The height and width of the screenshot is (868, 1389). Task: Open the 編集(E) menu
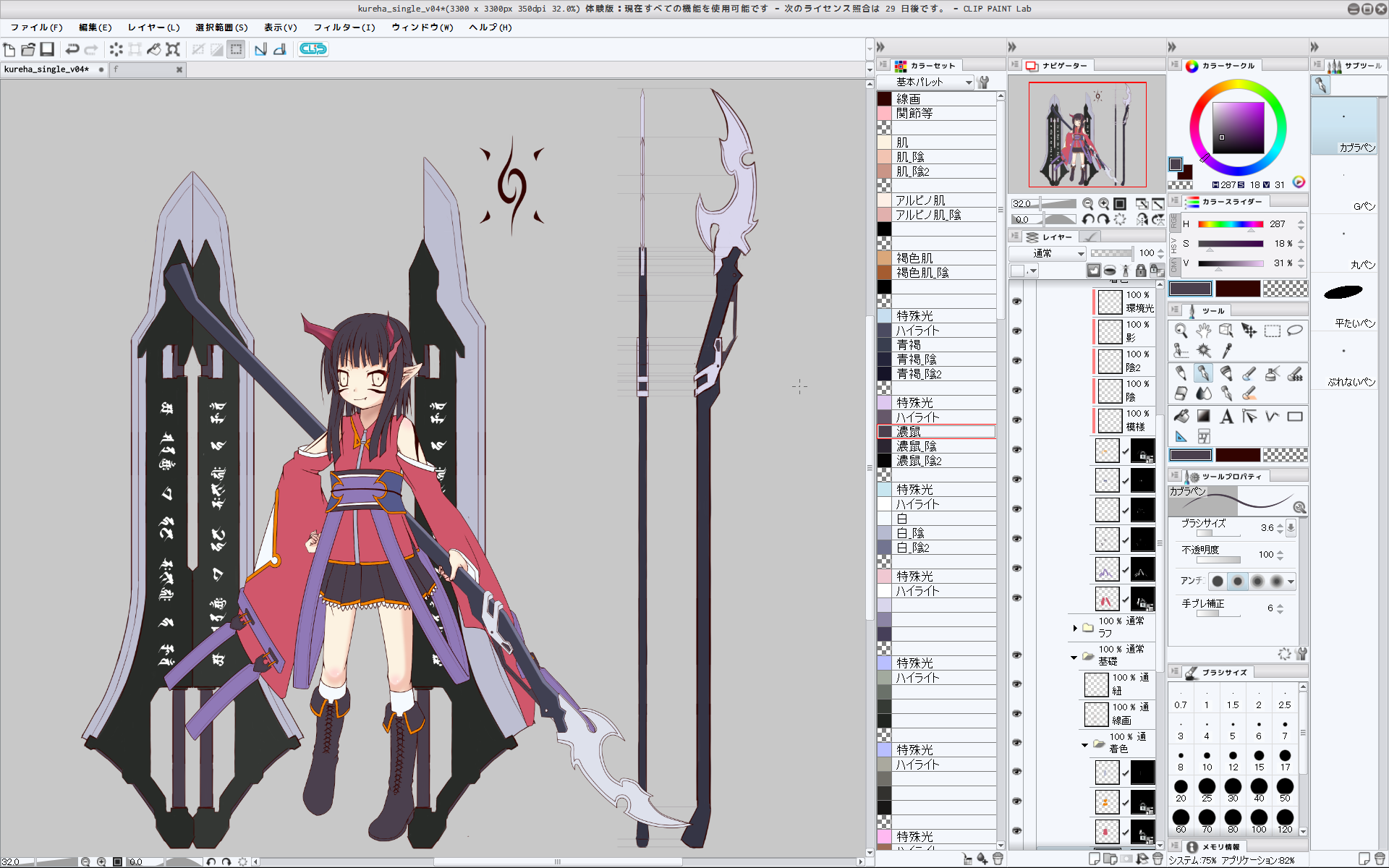[x=95, y=27]
